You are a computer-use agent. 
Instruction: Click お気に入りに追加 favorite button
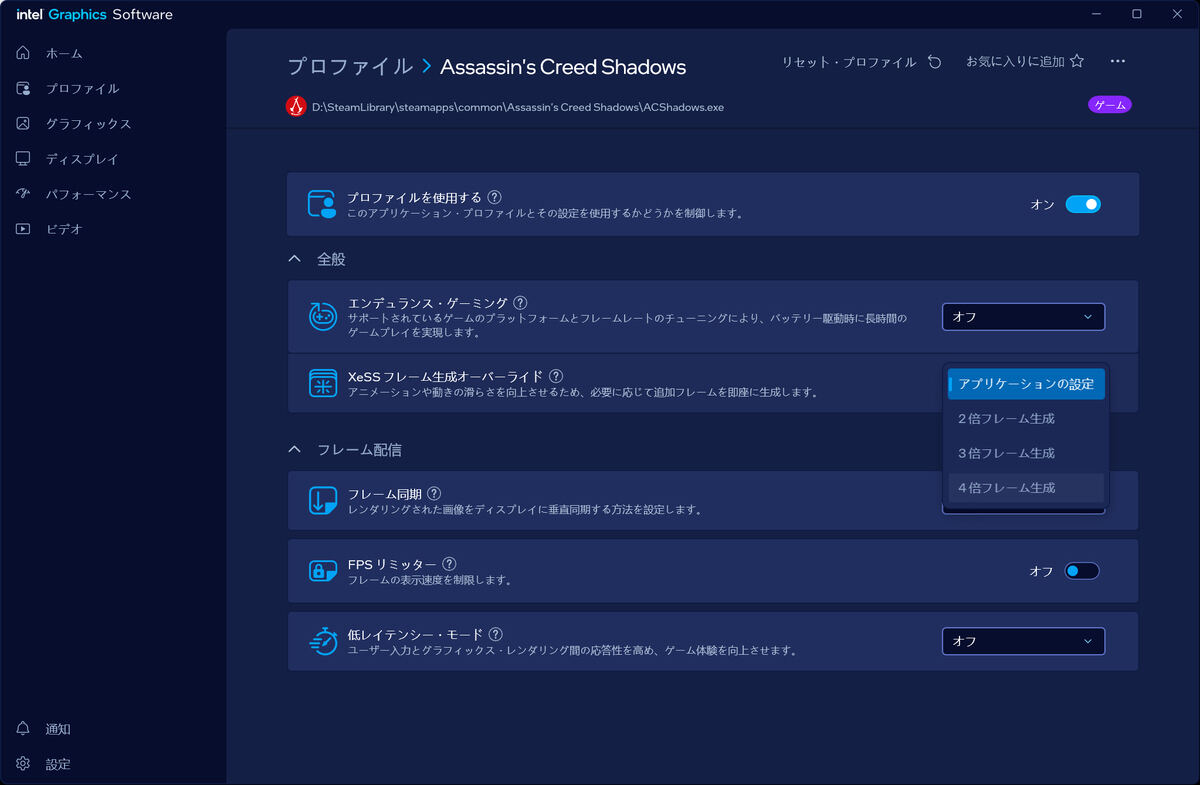coord(1024,62)
